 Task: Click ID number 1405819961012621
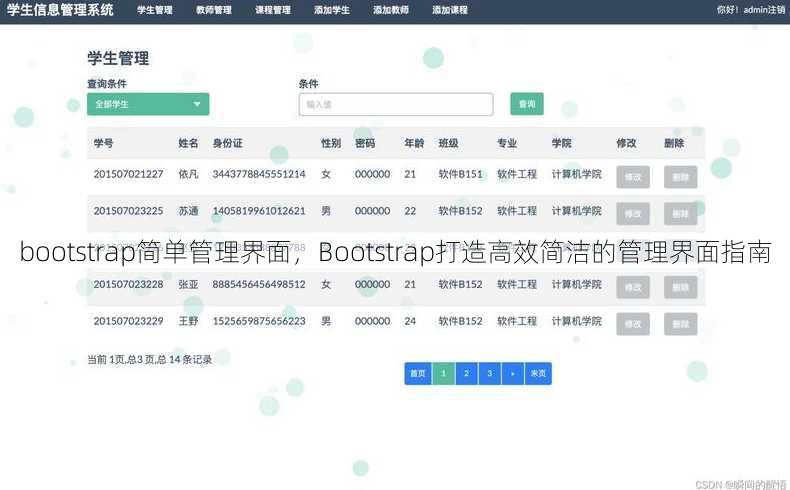(x=259, y=211)
